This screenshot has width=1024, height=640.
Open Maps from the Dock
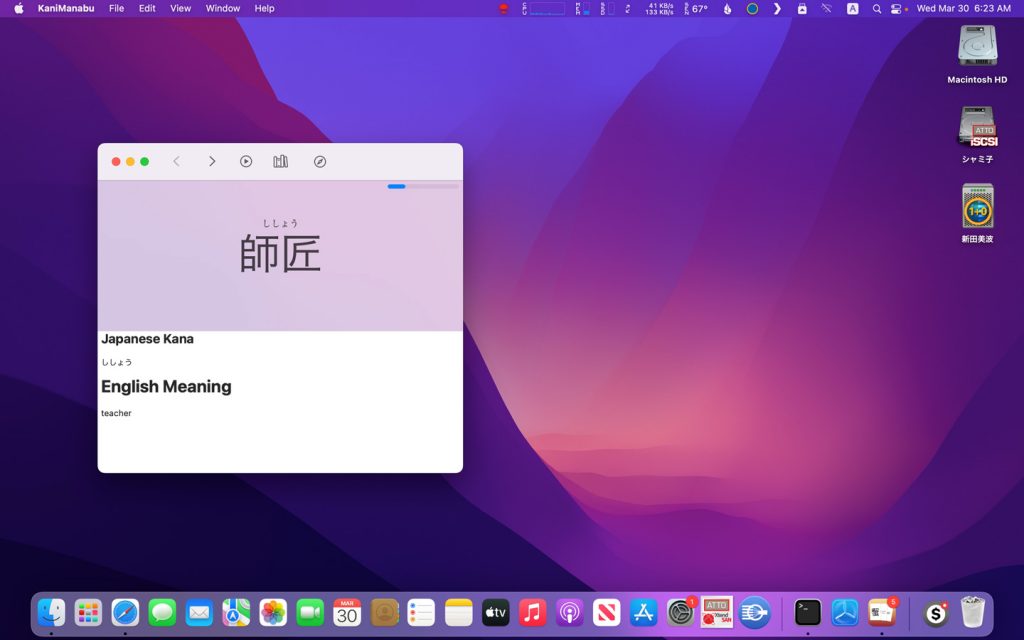(x=236, y=613)
